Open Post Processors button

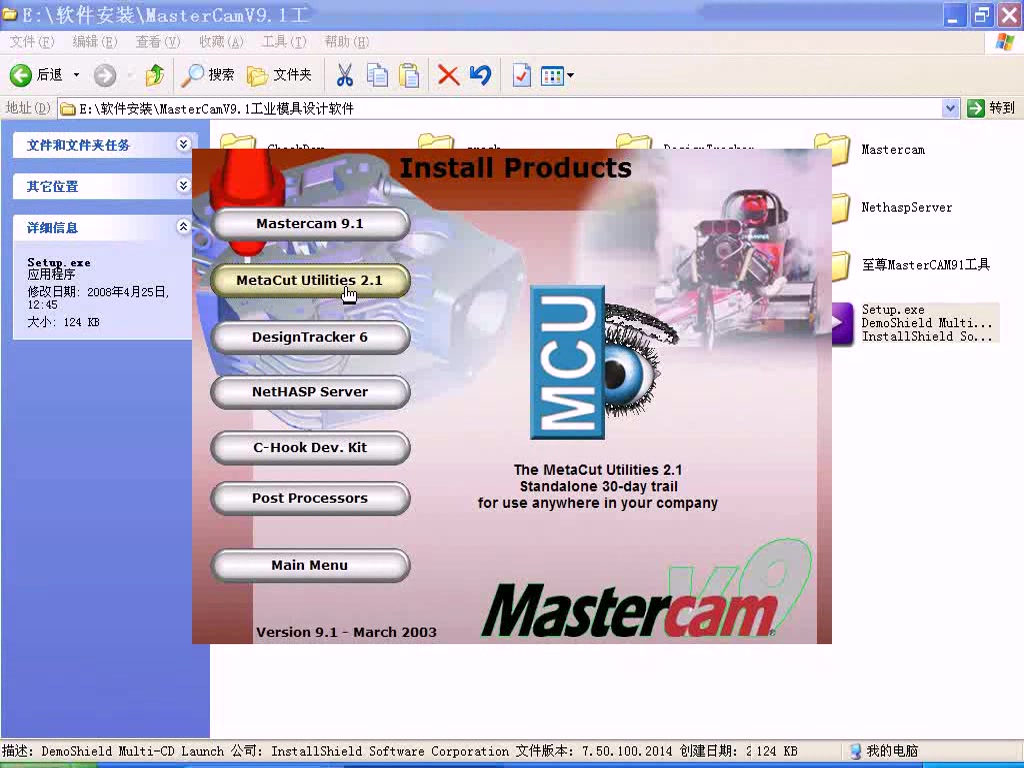tap(310, 498)
